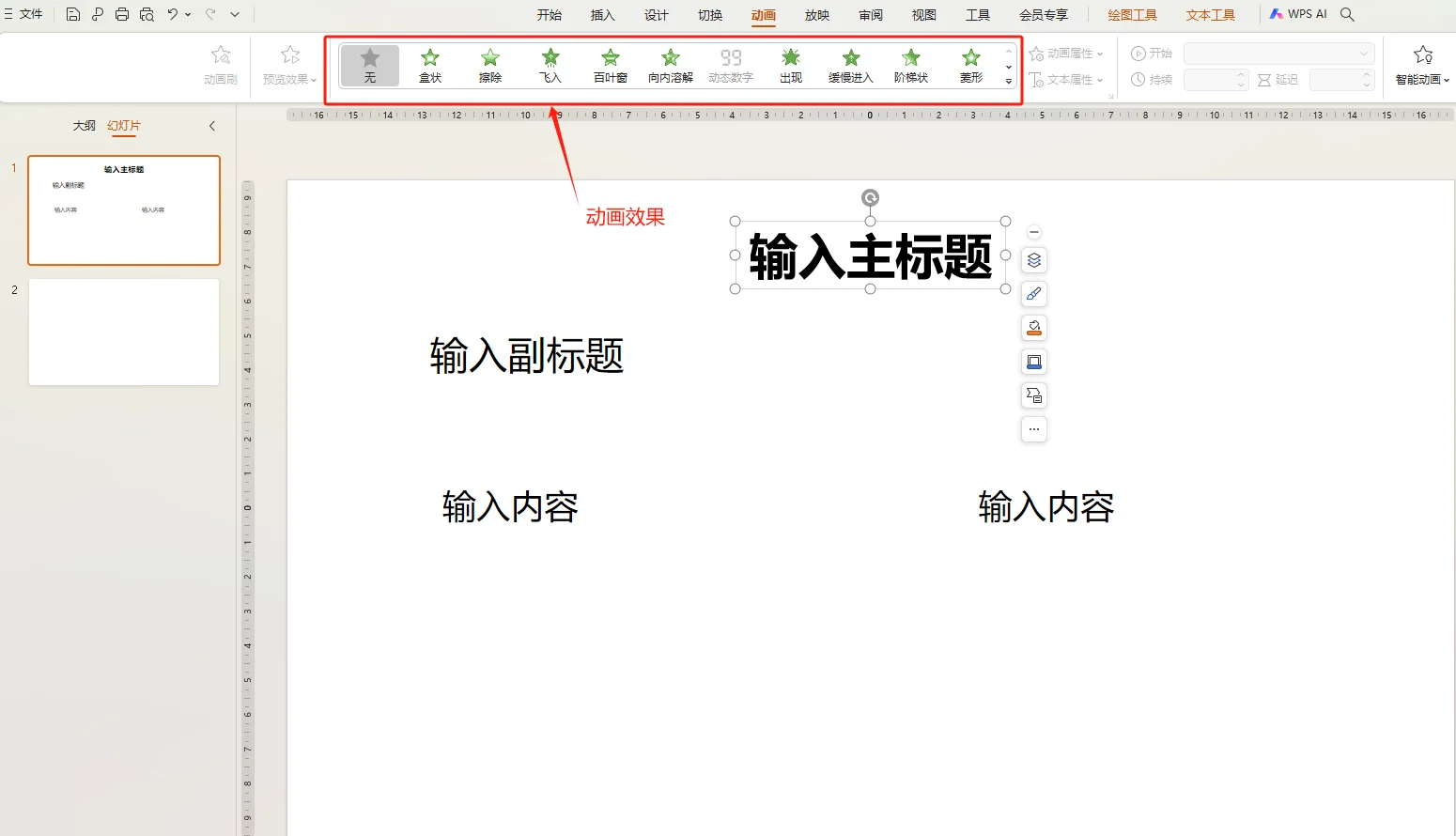1456x836 pixels.
Task: Increase the 延迟 delay value with its stepper
Action: [x=1367, y=75]
